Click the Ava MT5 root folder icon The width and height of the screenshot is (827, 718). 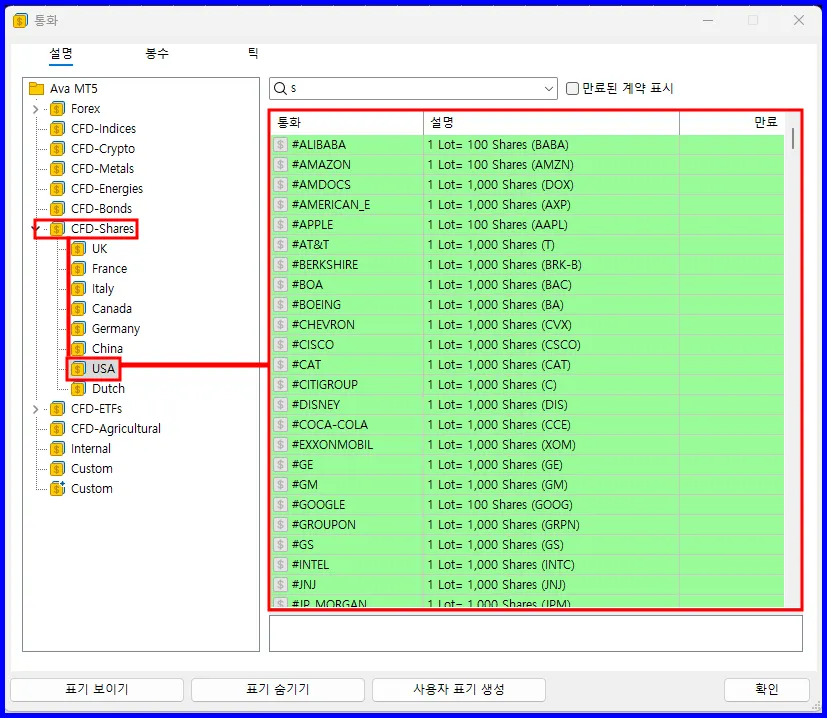(36, 89)
